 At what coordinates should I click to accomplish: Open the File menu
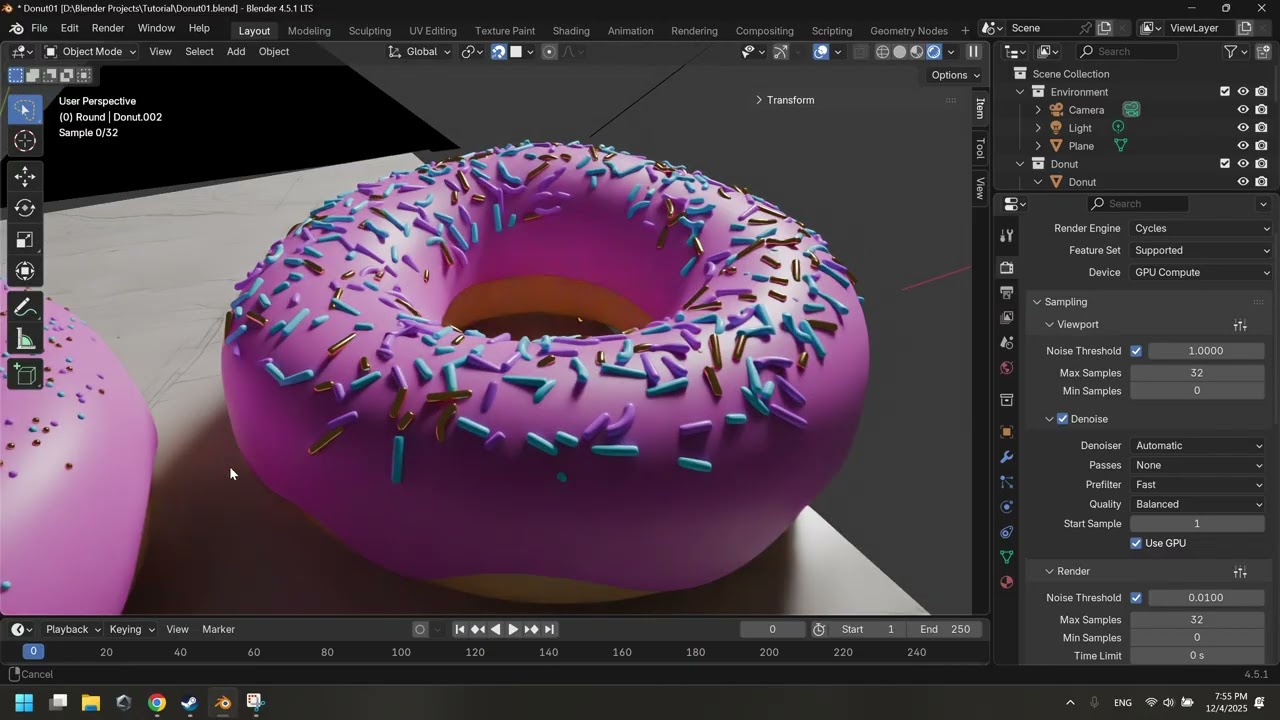pyautogui.click(x=39, y=28)
